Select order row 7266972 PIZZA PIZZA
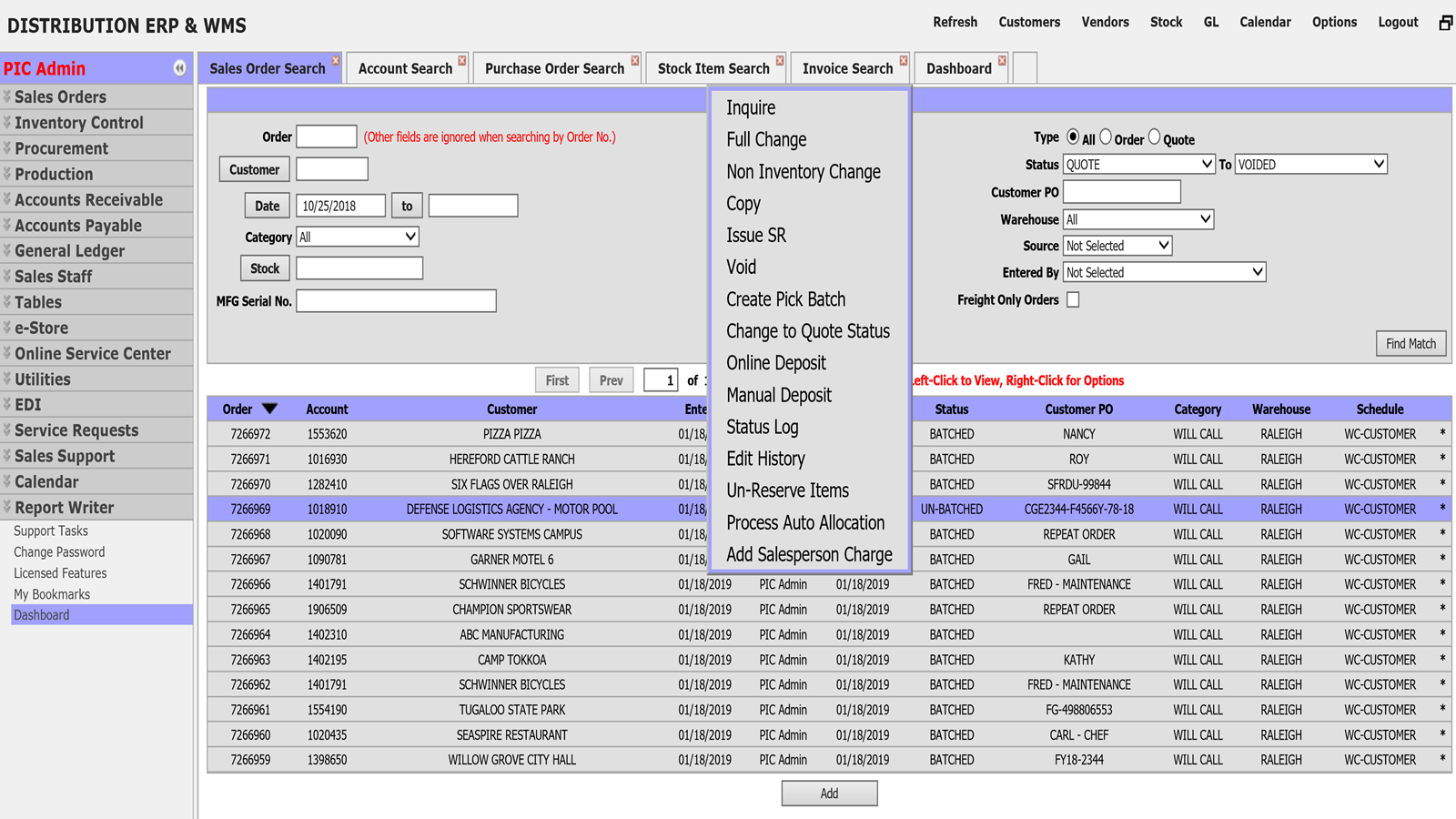This screenshot has height=819, width=1456. (829, 434)
